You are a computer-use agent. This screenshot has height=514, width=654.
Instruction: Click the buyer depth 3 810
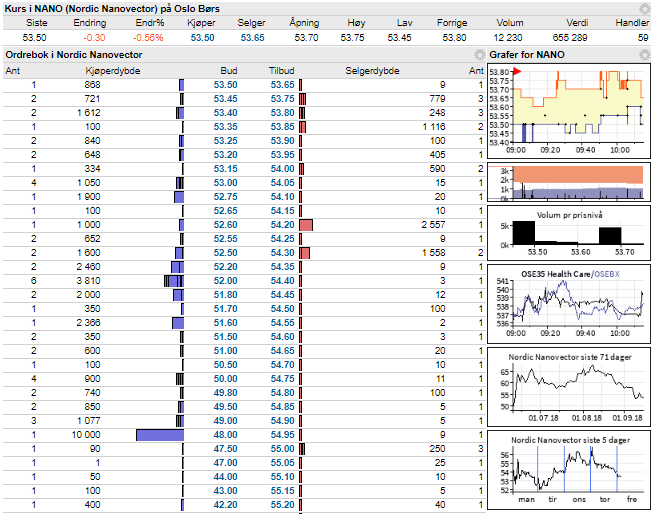pos(88,281)
